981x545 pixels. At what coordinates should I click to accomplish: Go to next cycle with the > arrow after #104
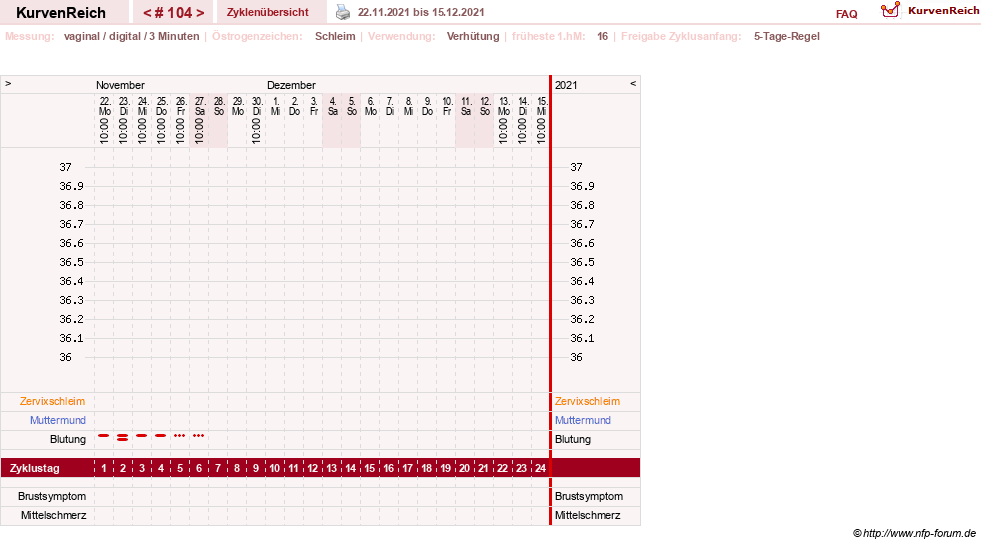(200, 13)
